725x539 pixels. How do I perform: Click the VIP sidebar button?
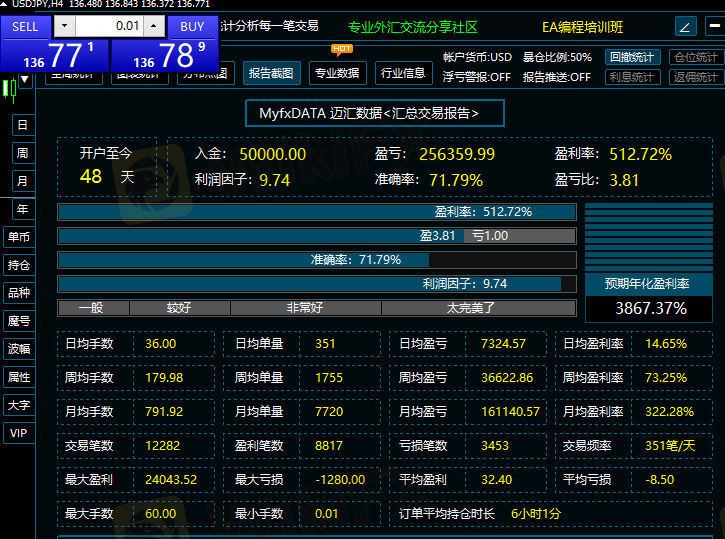pos(19,433)
